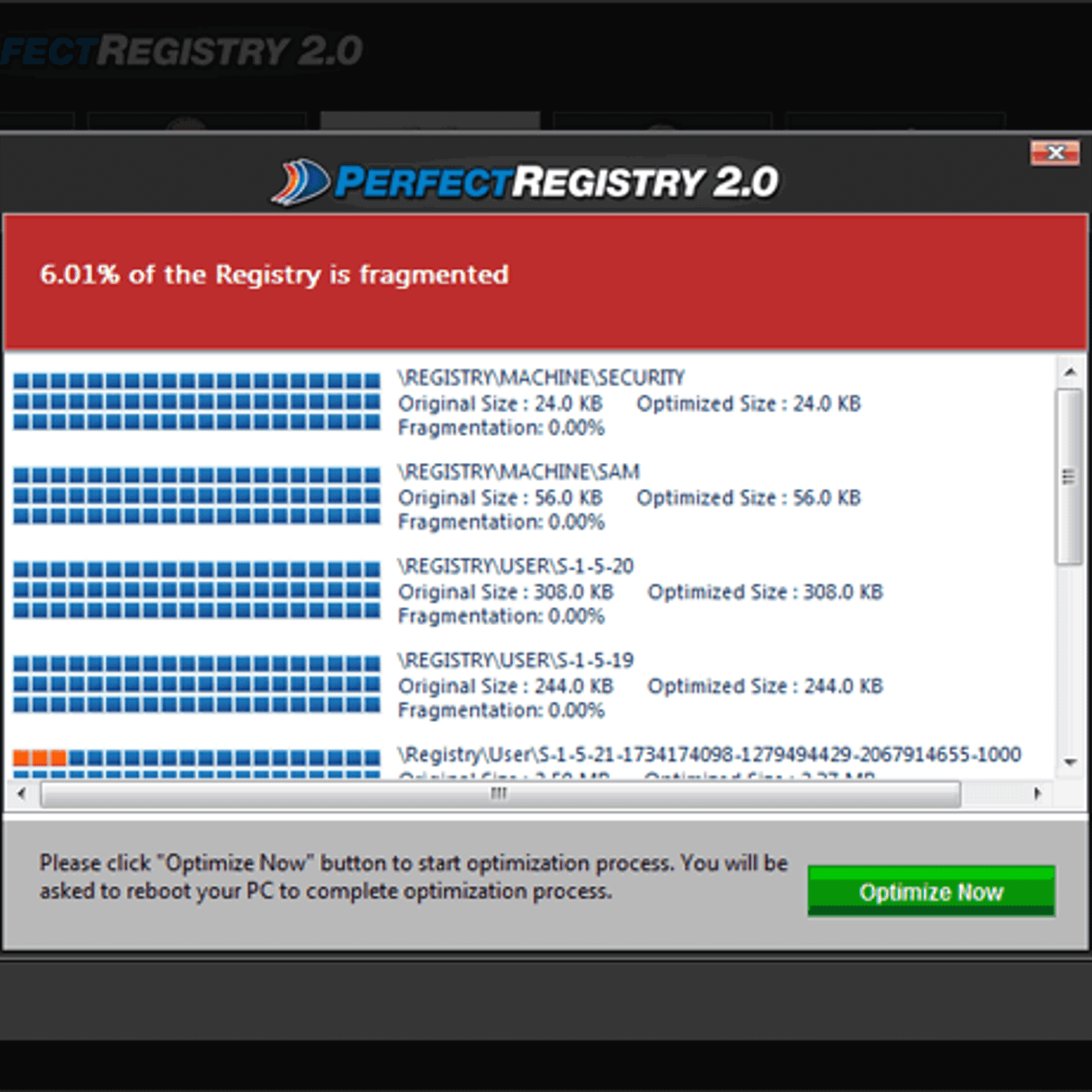Viewport: 1092px width, 1092px height.
Task: Click the PerfectRegistry swoosh logo icon
Action: click(x=301, y=182)
